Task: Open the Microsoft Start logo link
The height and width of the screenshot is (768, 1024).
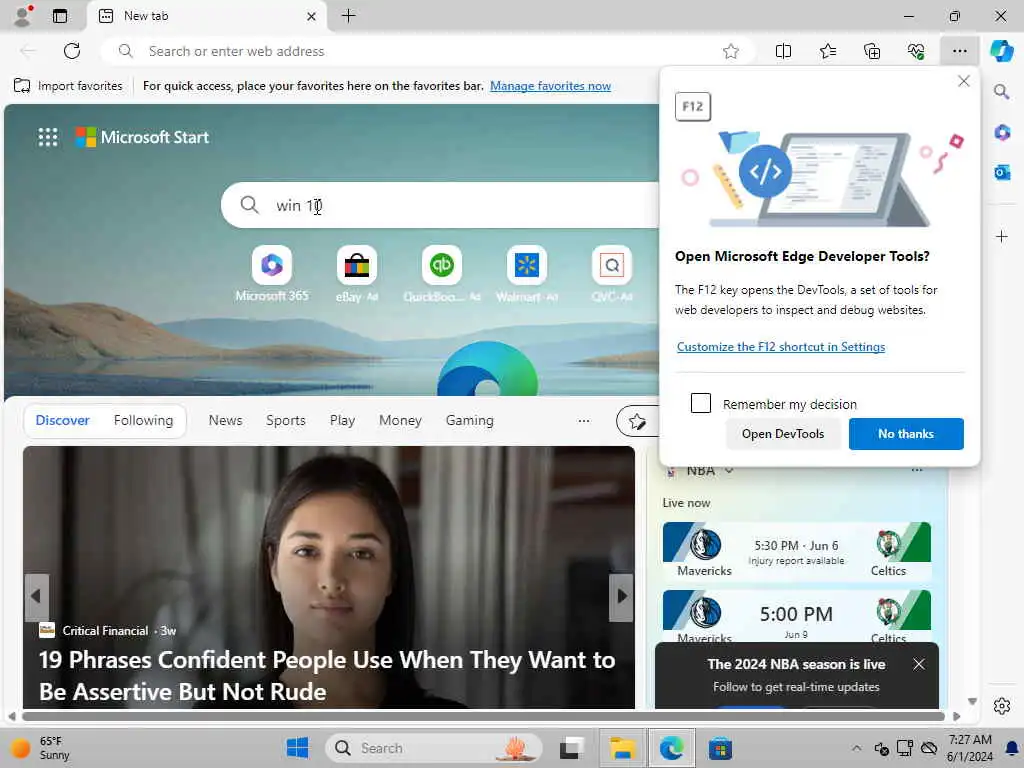Action: click(x=142, y=137)
